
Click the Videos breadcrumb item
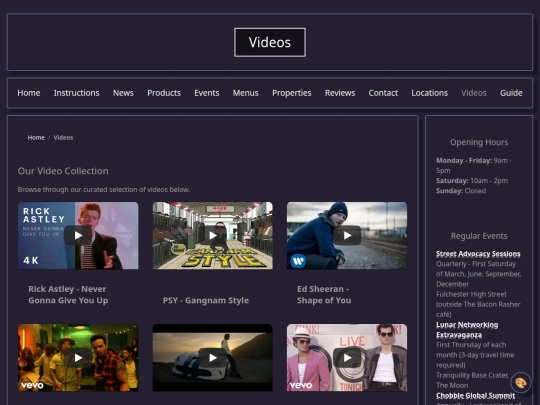tap(63, 137)
